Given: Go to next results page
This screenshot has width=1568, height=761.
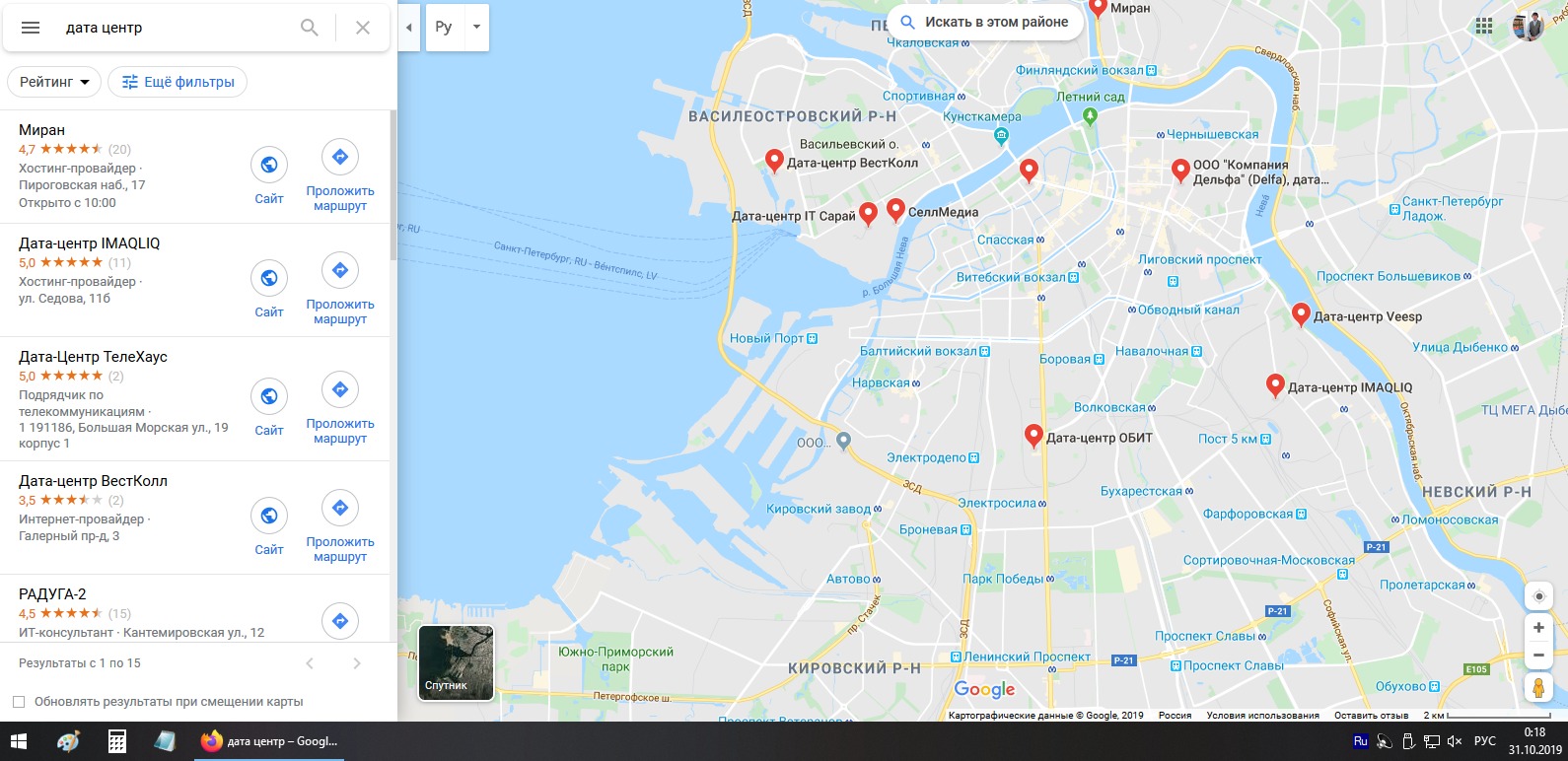Looking at the screenshot, I should [357, 663].
